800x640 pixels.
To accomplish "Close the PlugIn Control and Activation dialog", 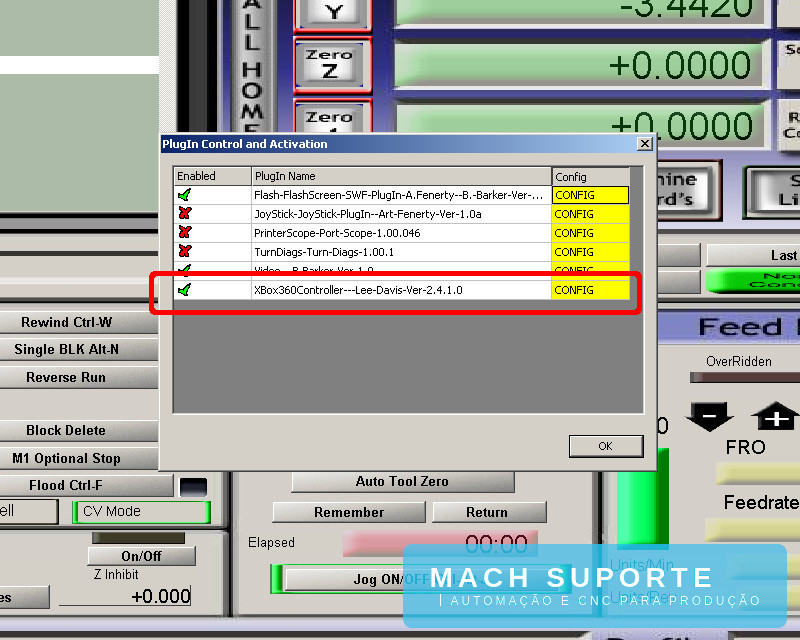I will coord(645,144).
